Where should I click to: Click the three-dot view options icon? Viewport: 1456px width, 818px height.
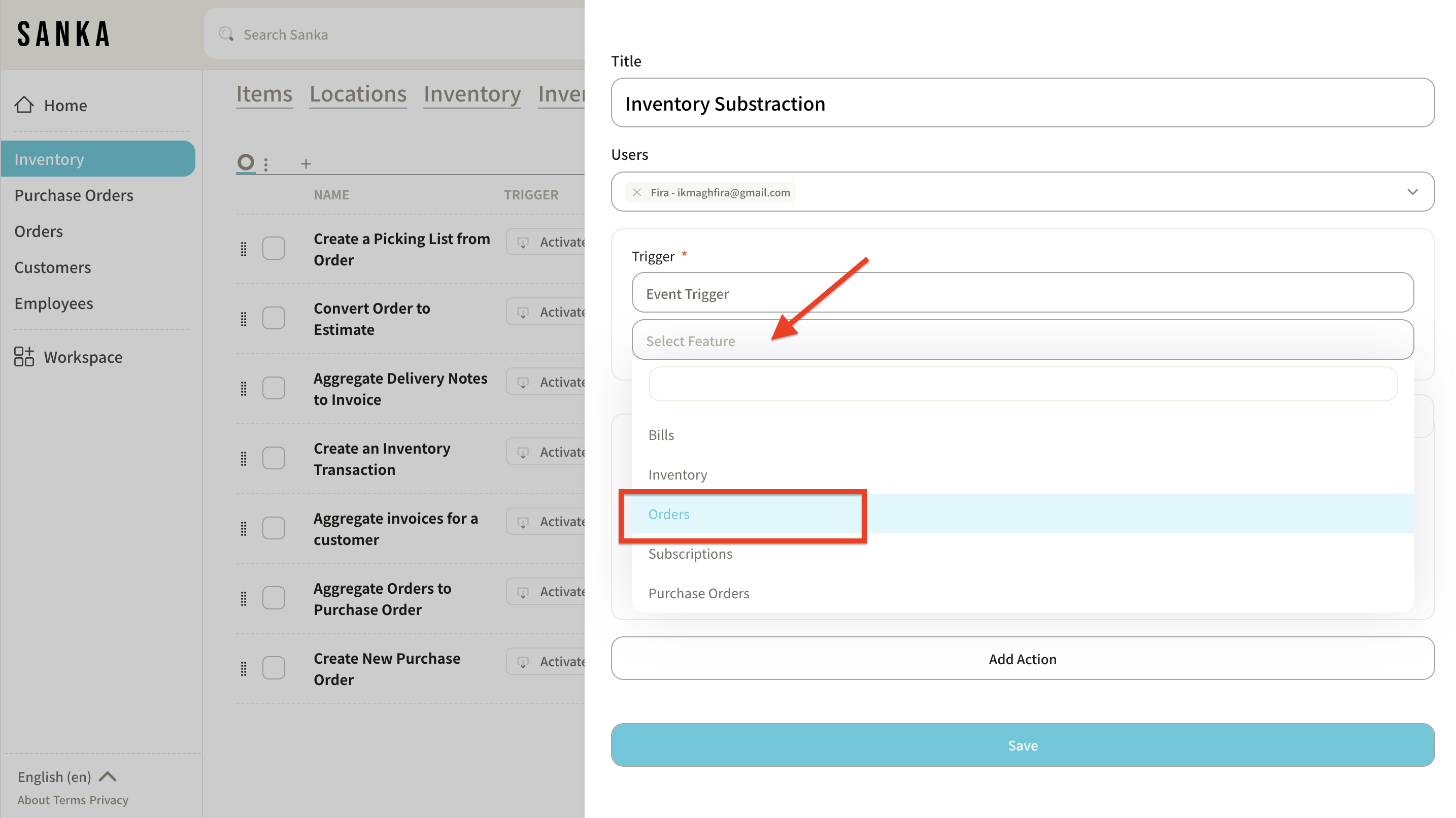265,164
